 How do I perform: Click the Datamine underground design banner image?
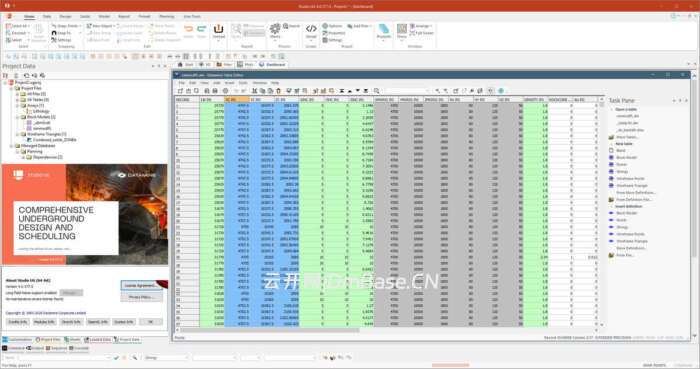pos(85,215)
